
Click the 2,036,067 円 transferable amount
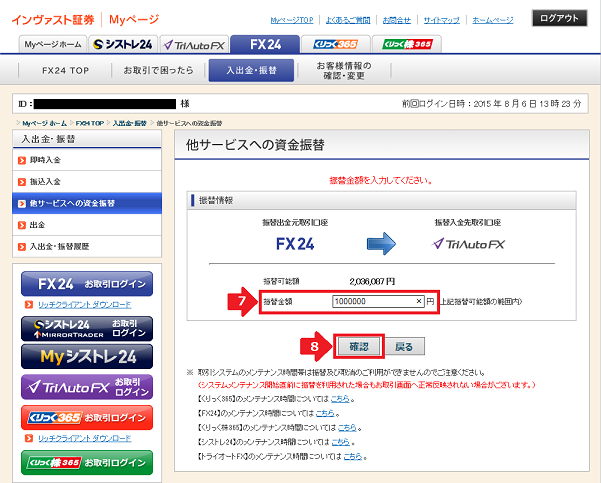point(372,281)
